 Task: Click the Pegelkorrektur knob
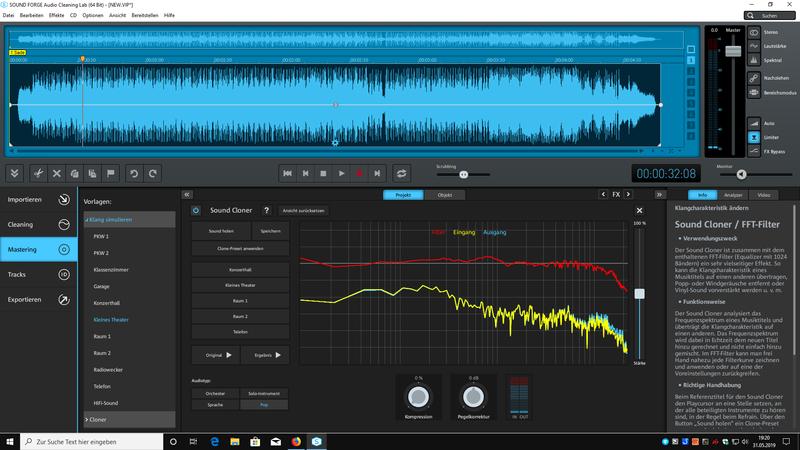tap(473, 396)
